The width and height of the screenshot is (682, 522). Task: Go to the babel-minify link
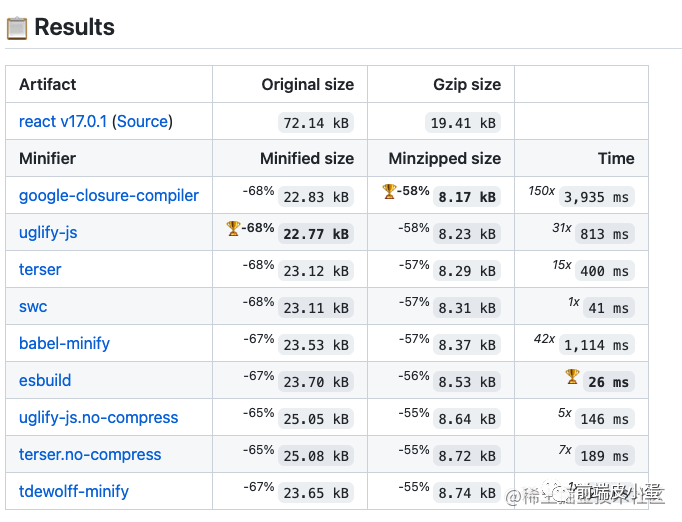pyautogui.click(x=64, y=343)
